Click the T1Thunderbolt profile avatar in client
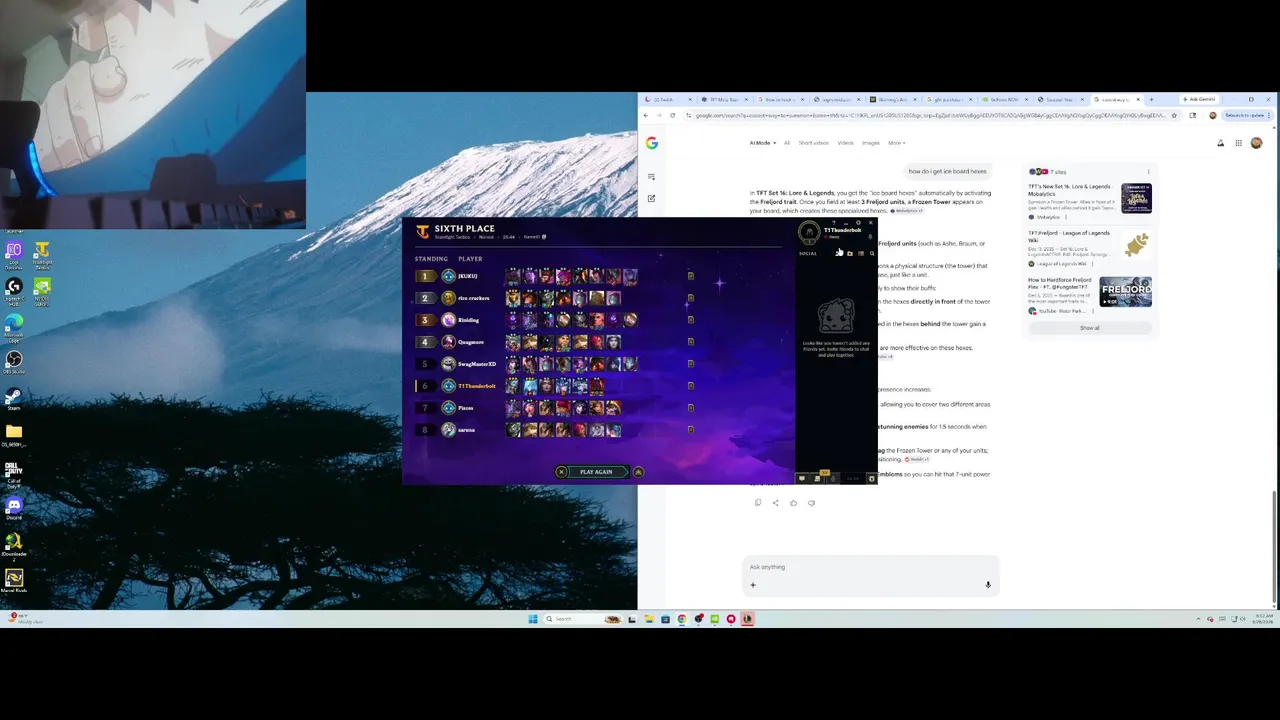This screenshot has height=720, width=1280. (x=809, y=233)
